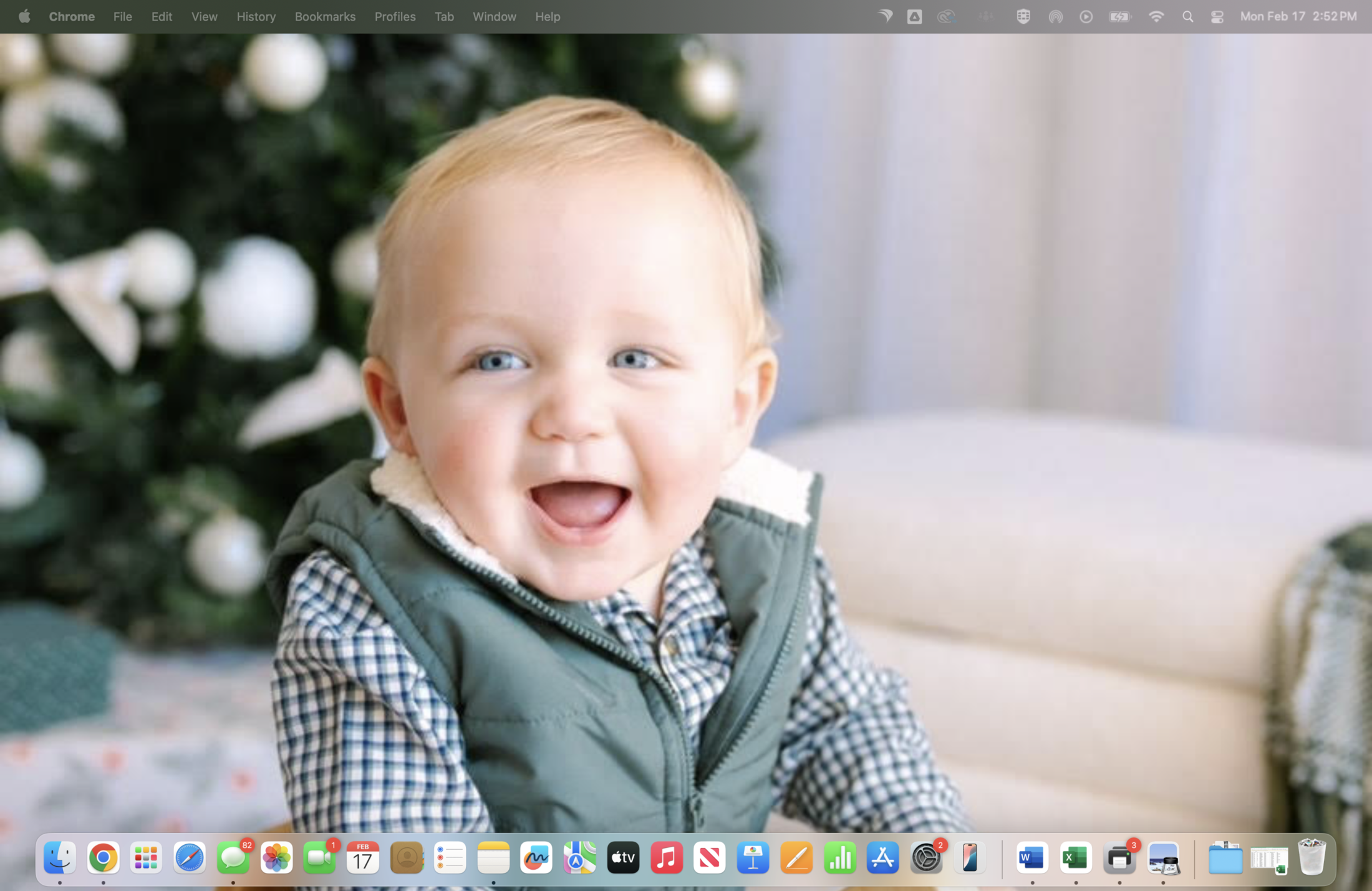Click the shield status icon in menu bar
This screenshot has width=1372, height=891.
coord(1023,17)
